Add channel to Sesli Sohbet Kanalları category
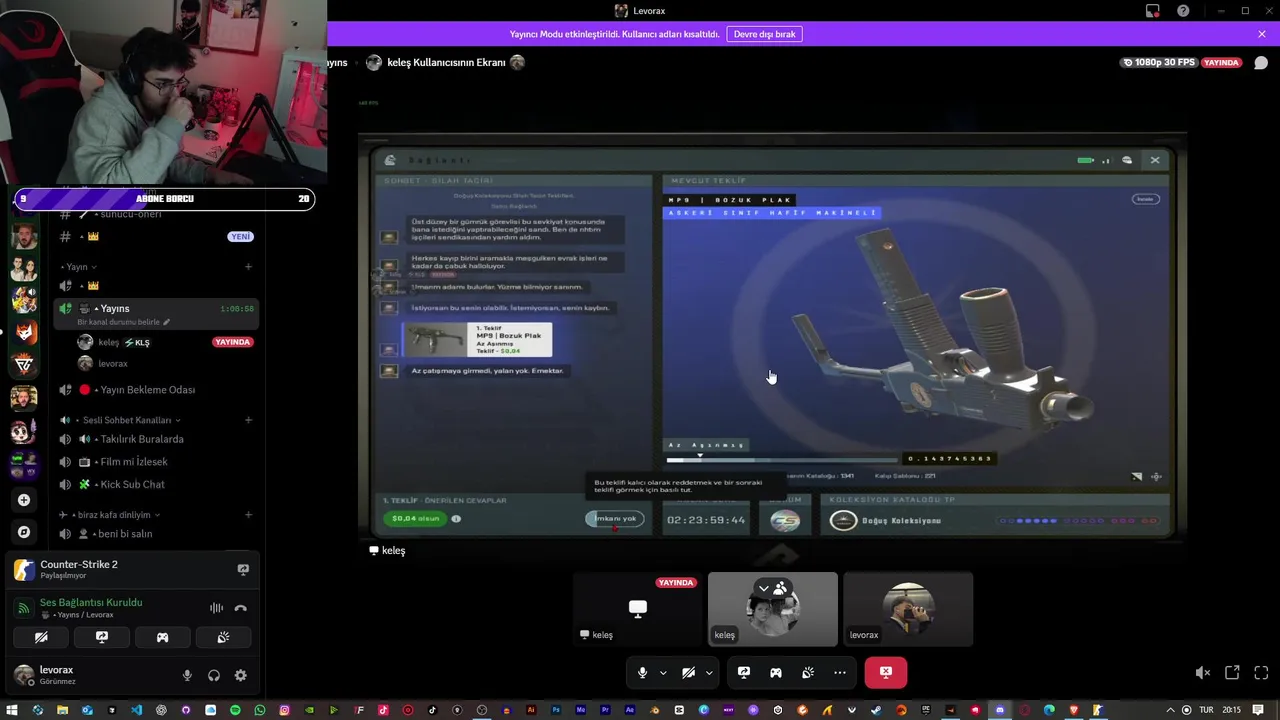1280x720 pixels. tap(248, 420)
